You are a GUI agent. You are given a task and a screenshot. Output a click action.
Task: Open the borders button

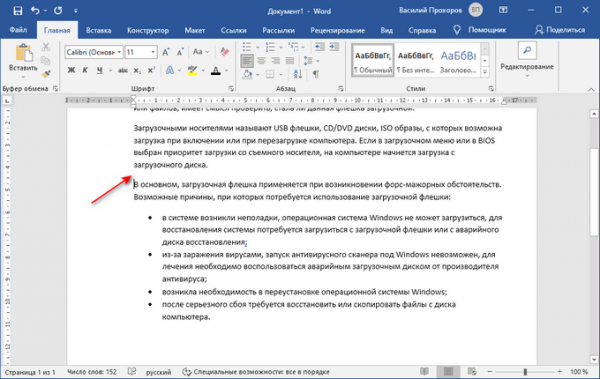pyautogui.click(x=270, y=74)
